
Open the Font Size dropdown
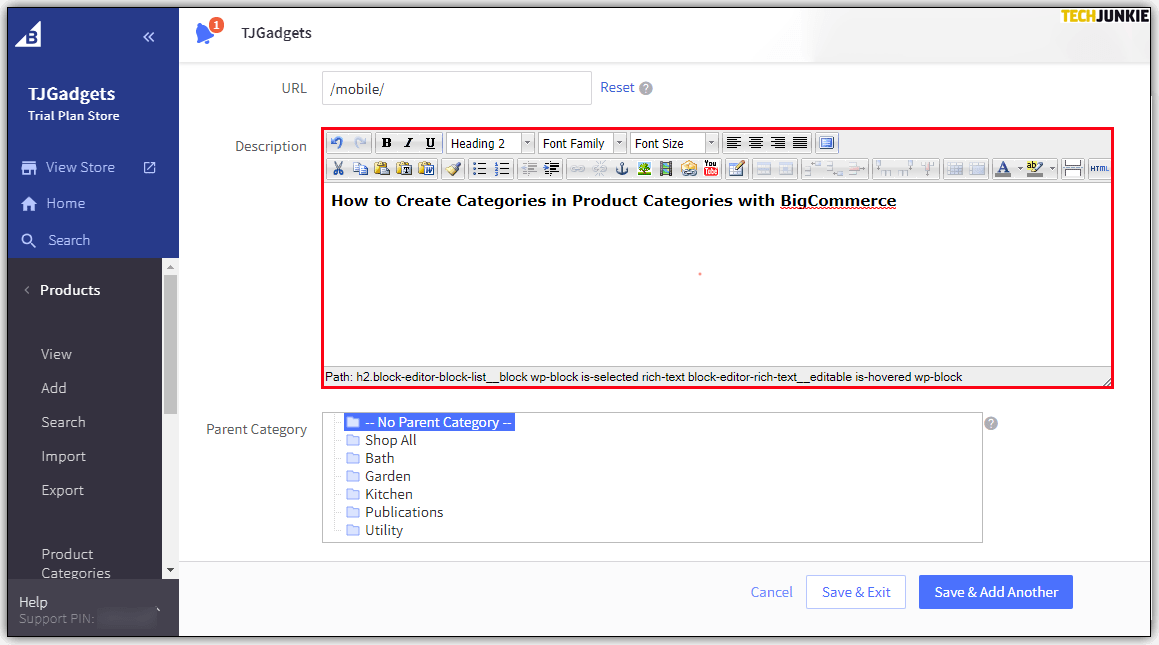674,143
